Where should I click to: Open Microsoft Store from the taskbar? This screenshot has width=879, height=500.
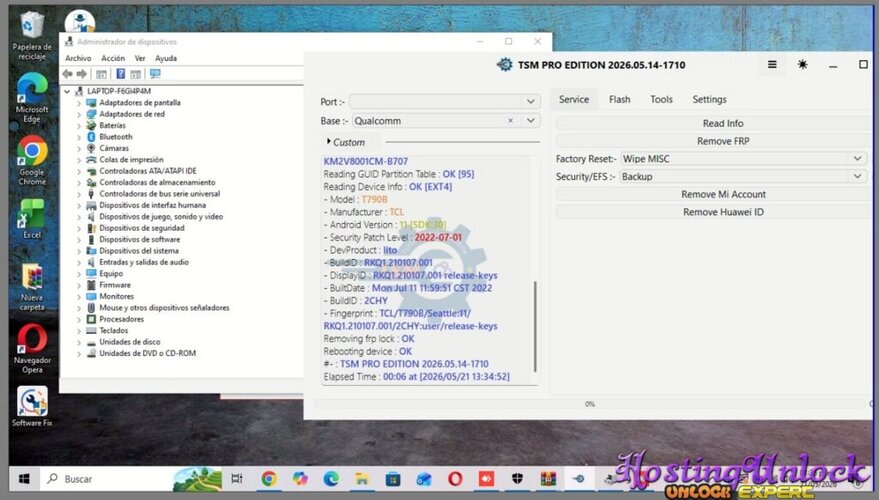point(393,479)
